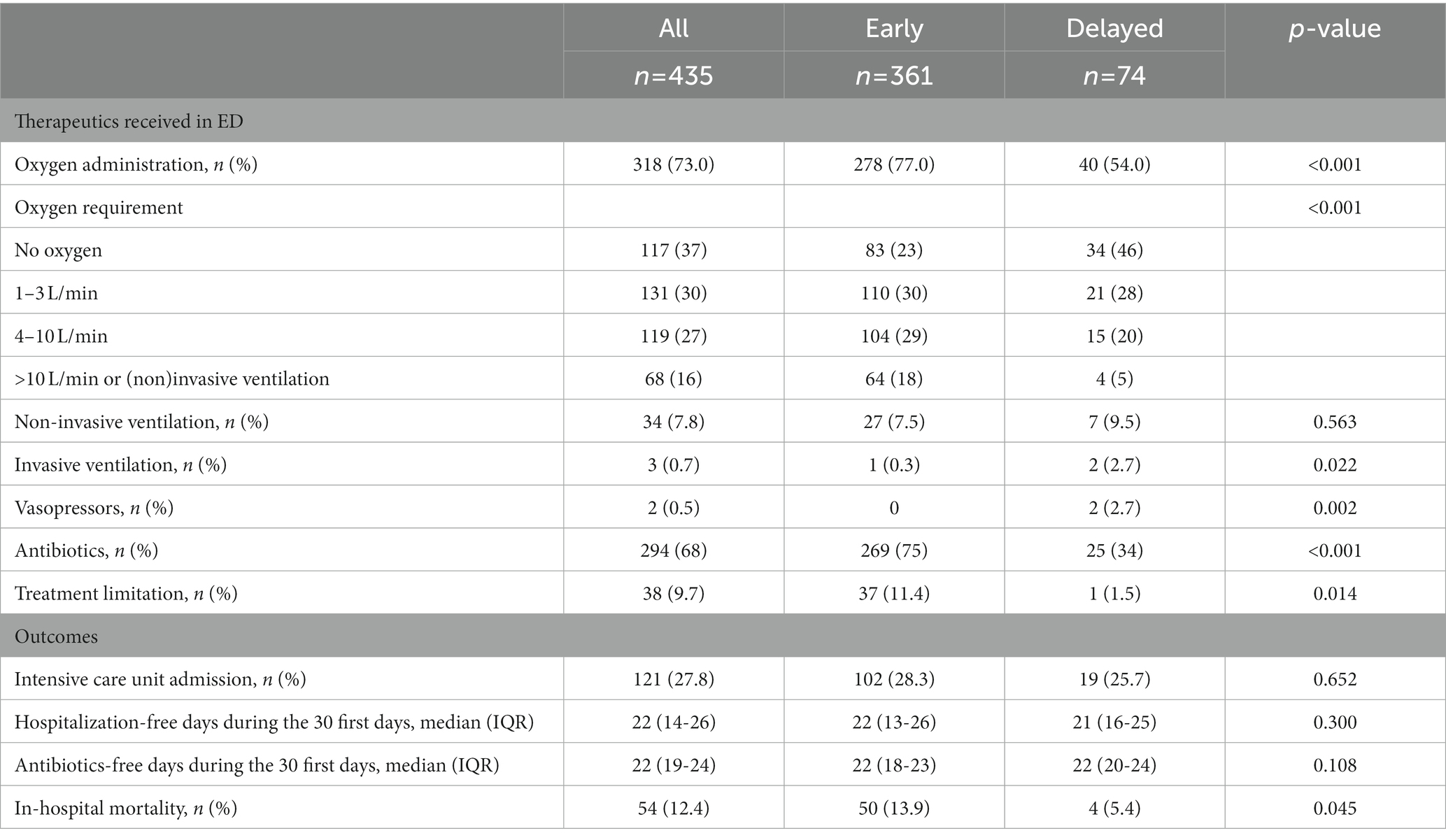Select the 'Treatment limitation' row label
Image resolution: width=1446 pixels, height=840 pixels.
pos(126,593)
